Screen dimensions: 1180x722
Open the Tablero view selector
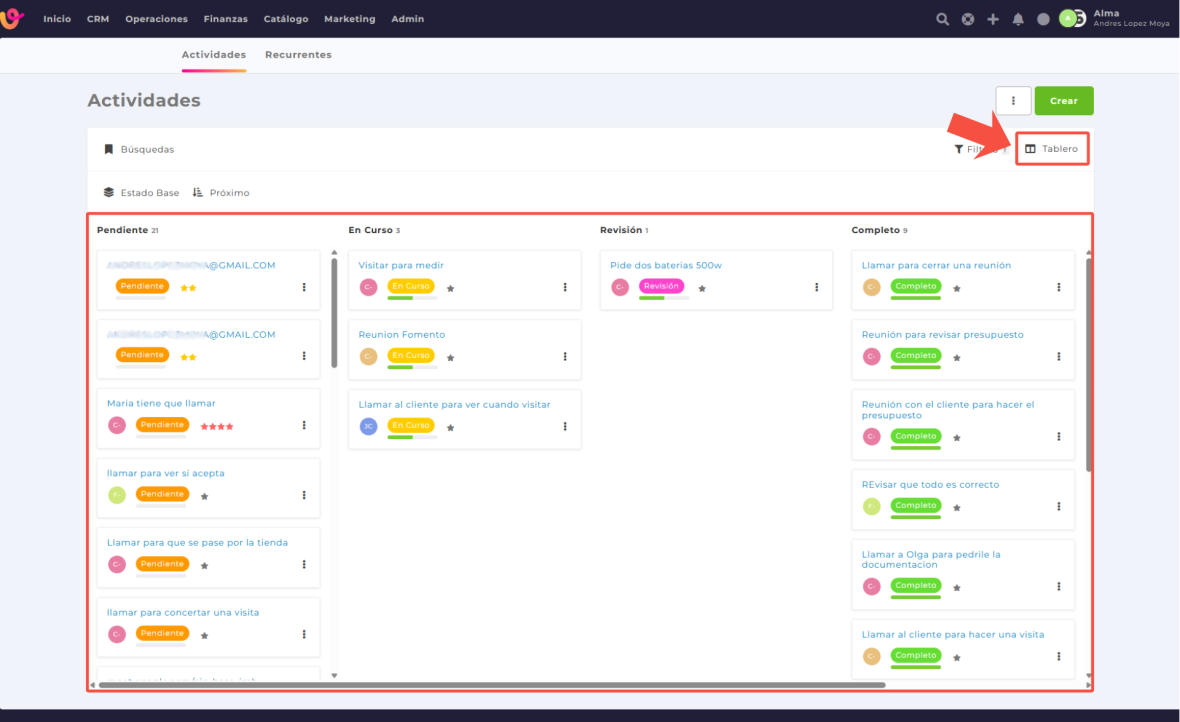[1052, 149]
